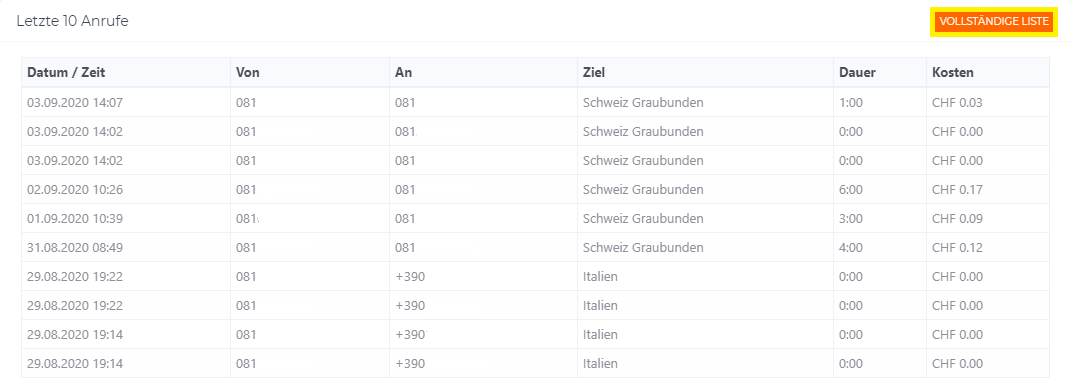Select the call row dated 02.09.2020 10:26
The width and height of the screenshot is (1071, 392).
click(x=536, y=189)
